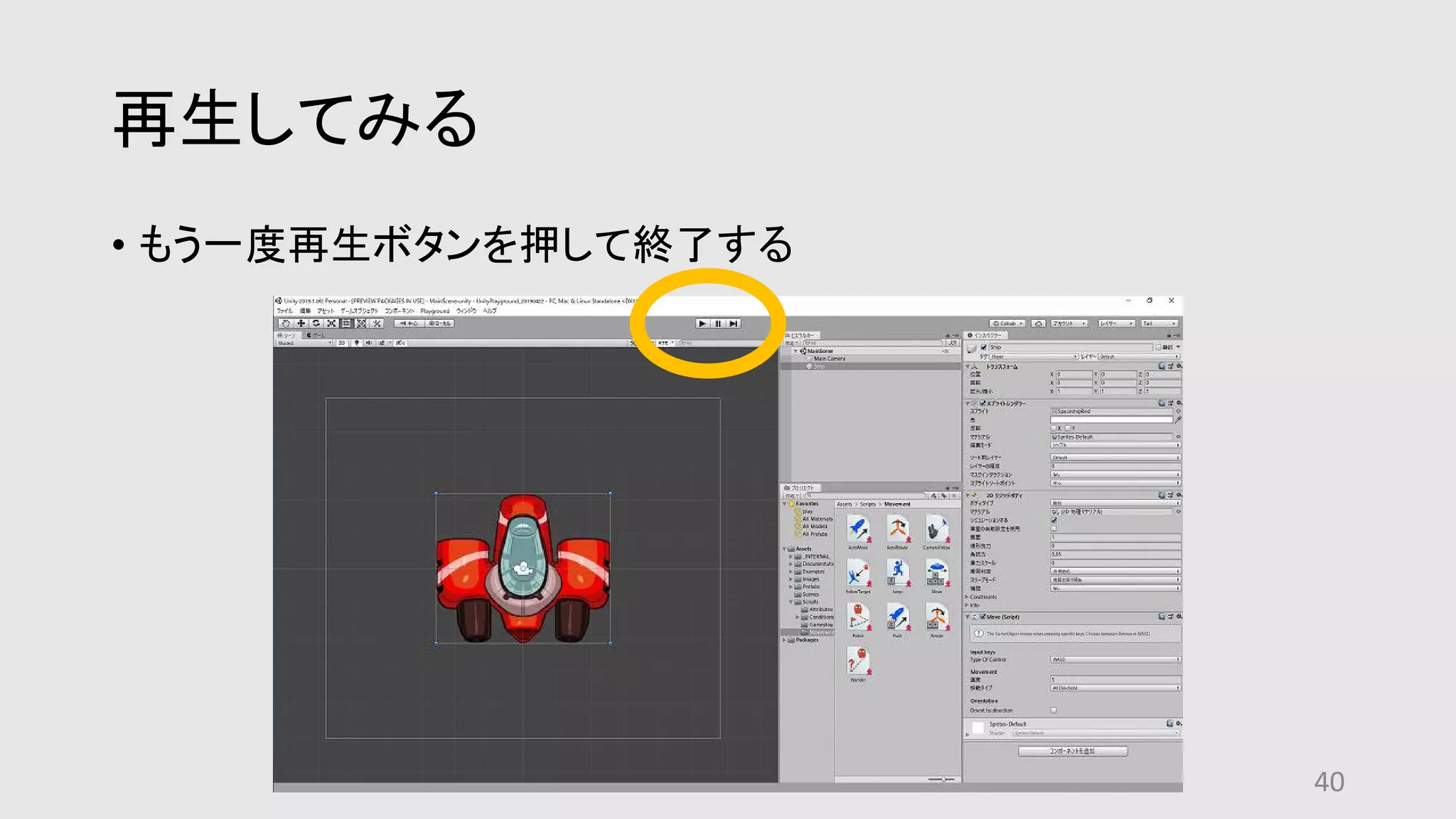Viewport: 1456px width, 819px height.
Task: Collapse the Assets folder tree
Action: point(785,549)
